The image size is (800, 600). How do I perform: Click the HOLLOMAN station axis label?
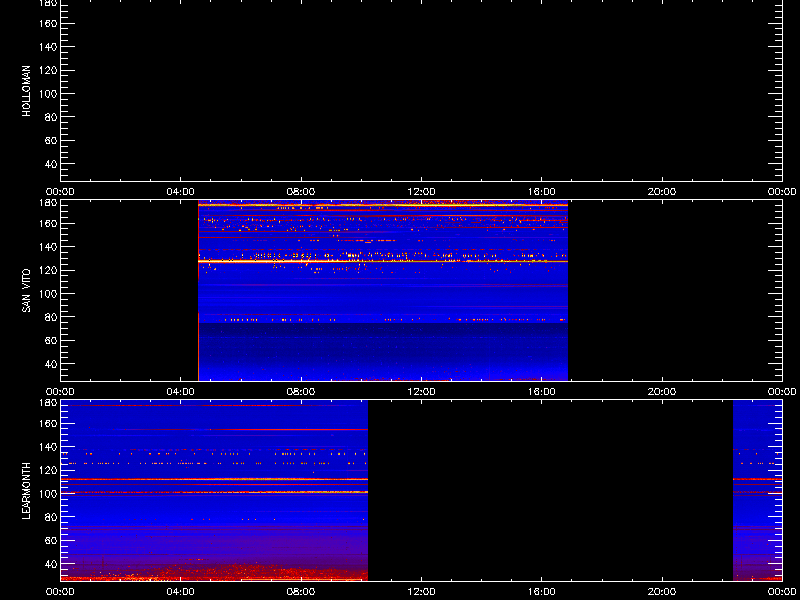click(27, 91)
